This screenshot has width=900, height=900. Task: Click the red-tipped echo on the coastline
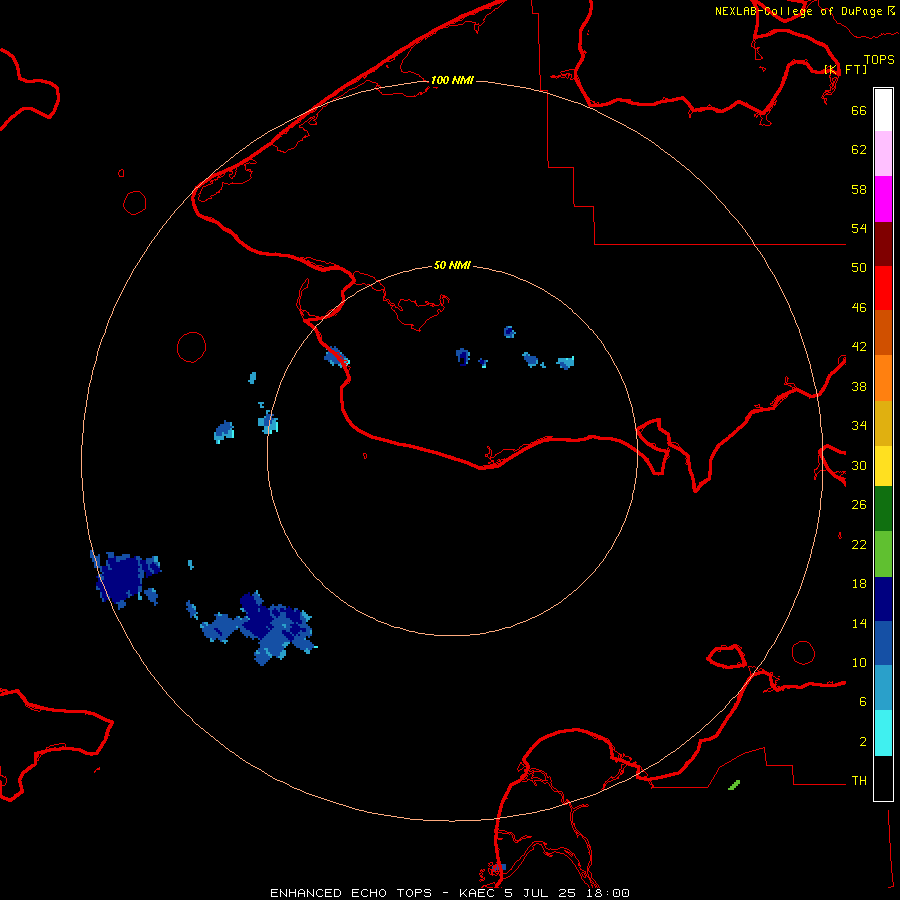337,357
